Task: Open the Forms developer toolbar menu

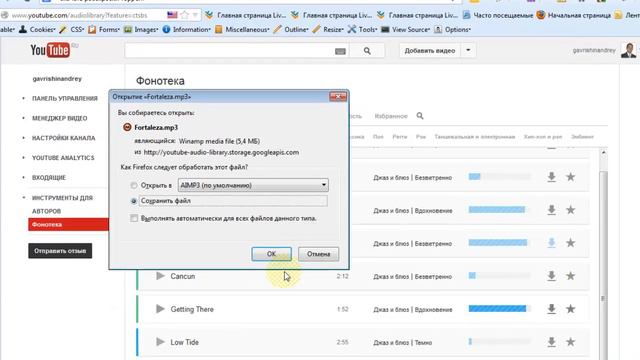Action: click(104, 29)
